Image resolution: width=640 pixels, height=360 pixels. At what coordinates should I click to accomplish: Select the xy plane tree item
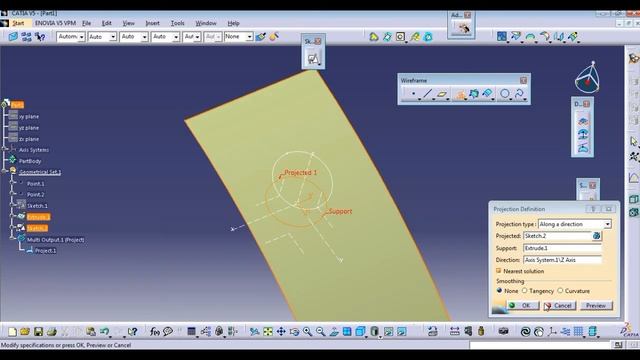(29, 116)
